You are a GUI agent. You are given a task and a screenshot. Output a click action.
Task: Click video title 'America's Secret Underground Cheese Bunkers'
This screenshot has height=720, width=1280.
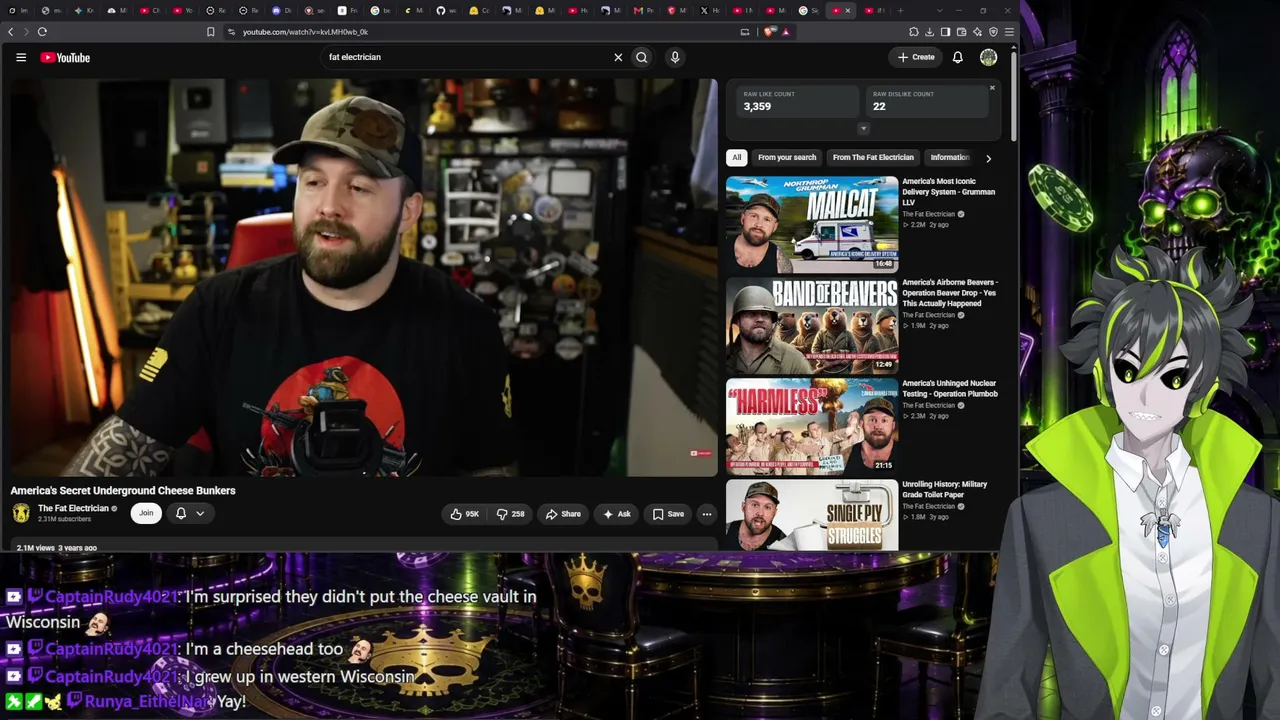pyautogui.click(x=123, y=491)
